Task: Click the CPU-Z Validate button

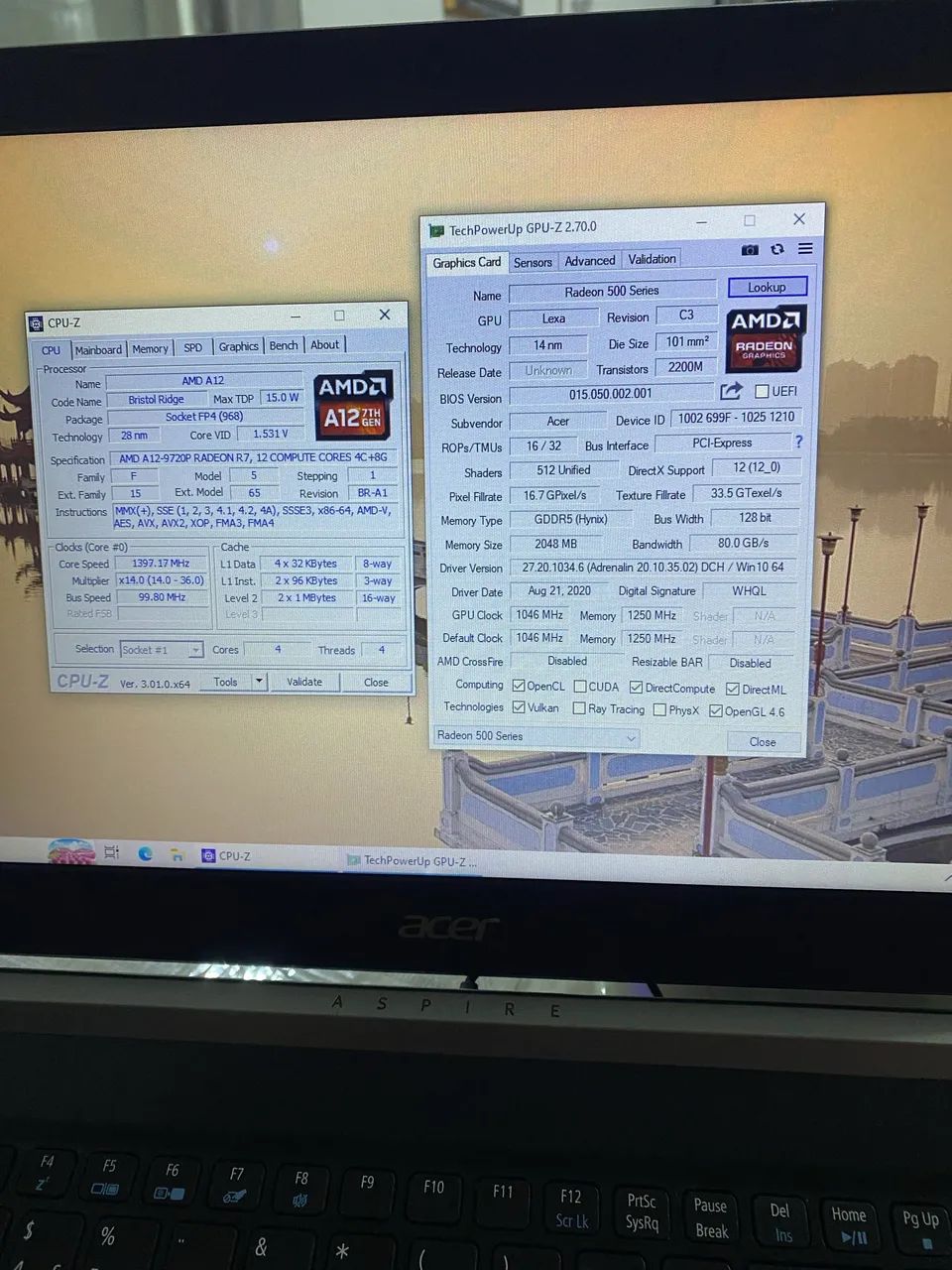Action: [304, 682]
